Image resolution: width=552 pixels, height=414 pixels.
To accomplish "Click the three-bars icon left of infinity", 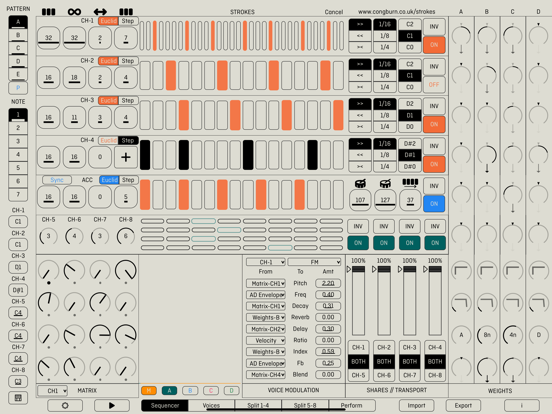I will [49, 12].
